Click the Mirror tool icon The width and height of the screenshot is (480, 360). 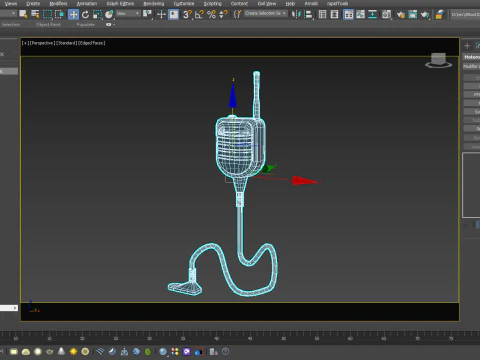(296, 14)
